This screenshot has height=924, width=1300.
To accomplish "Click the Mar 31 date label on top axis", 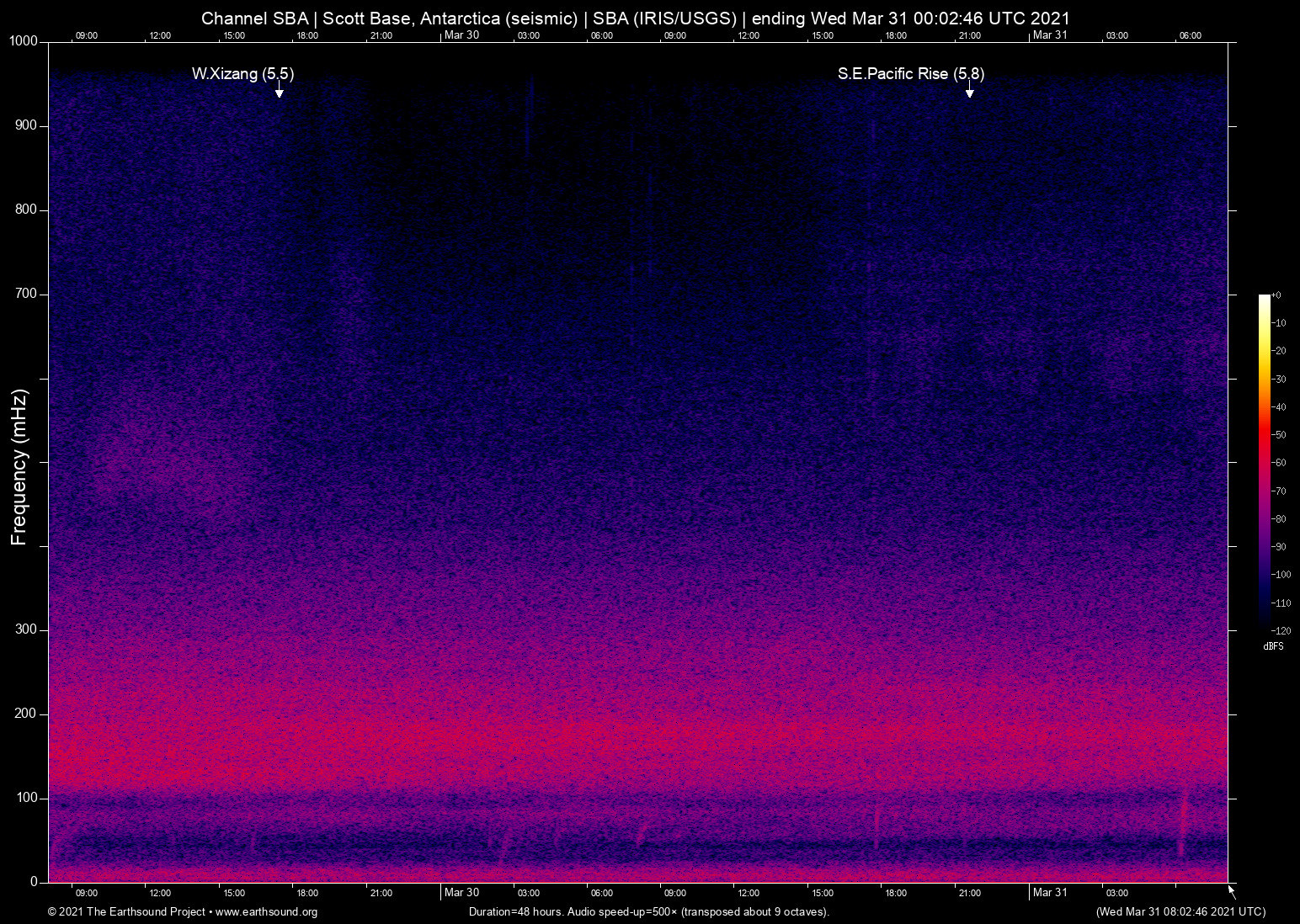I will pos(1050,35).
